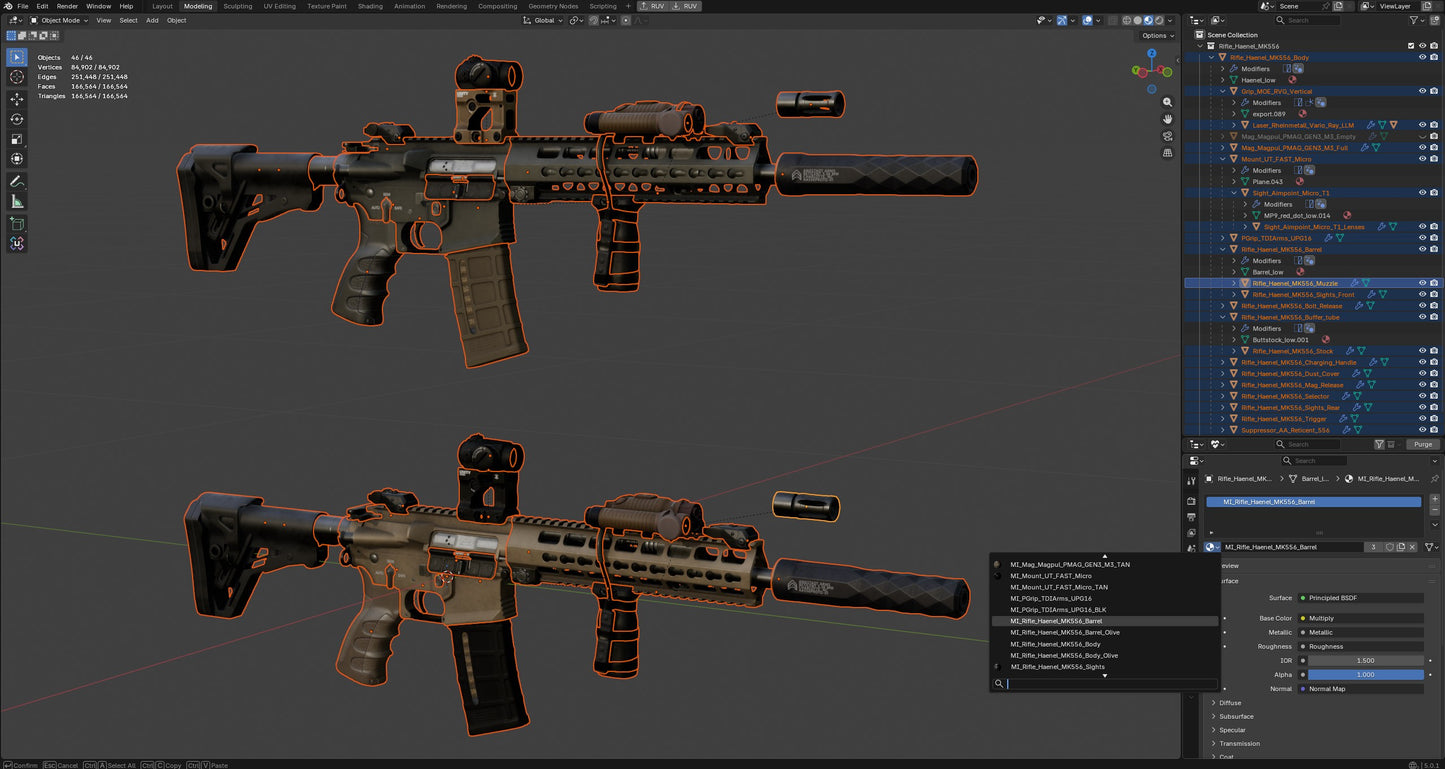Toggle visibility of Grip_MOE_RVG_Vertical
Screen dimensions: 1445x769
tap(1422, 91)
